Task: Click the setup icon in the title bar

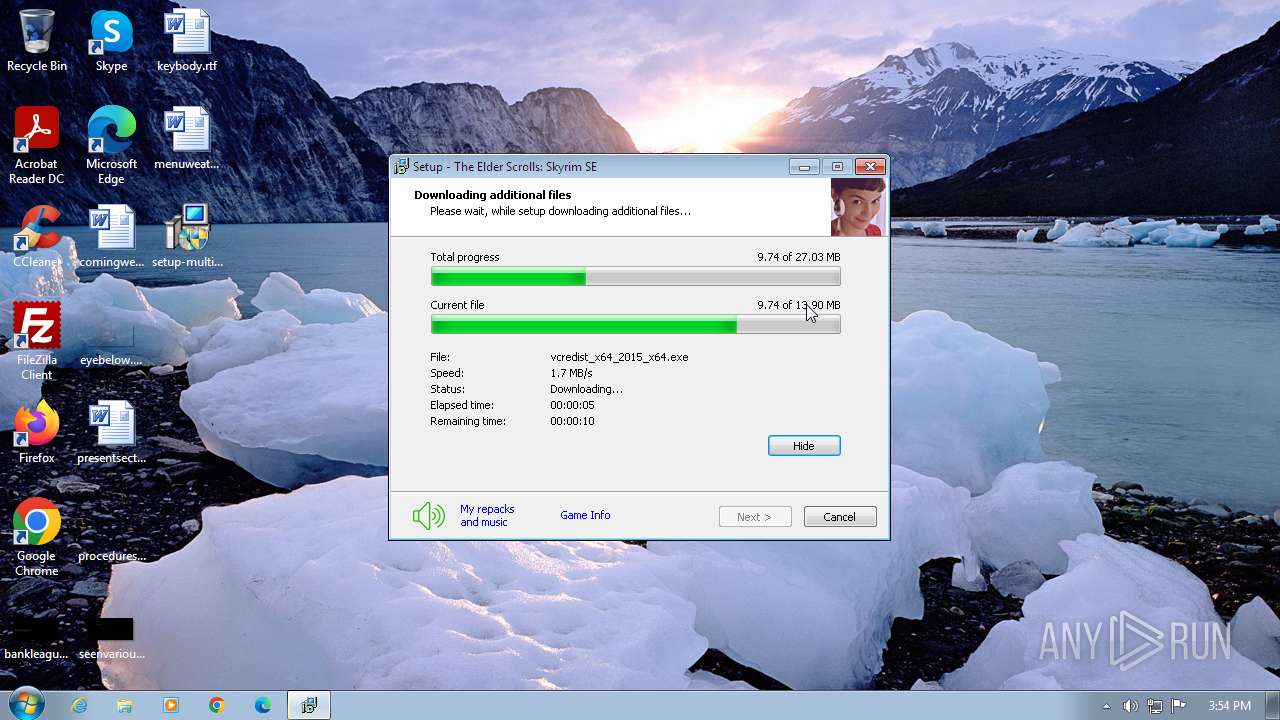Action: (x=401, y=167)
